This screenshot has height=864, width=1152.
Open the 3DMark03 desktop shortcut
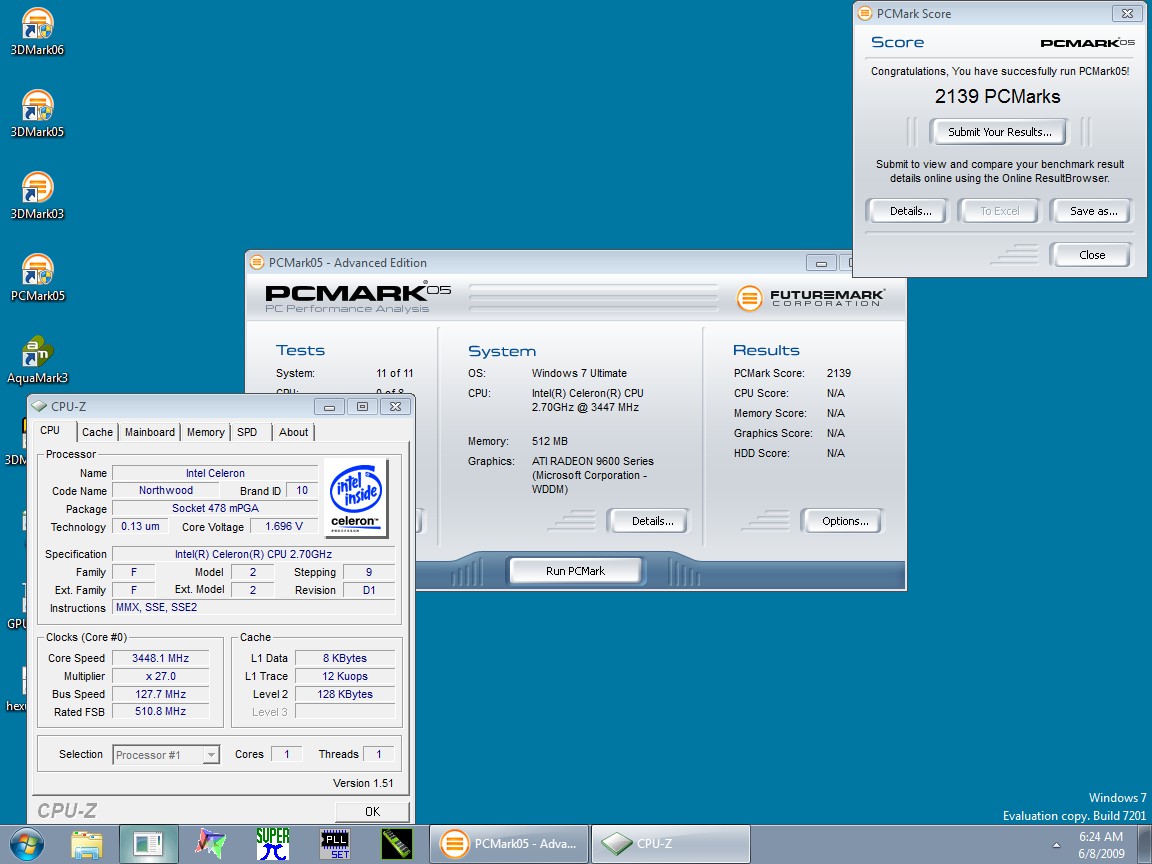[x=37, y=195]
